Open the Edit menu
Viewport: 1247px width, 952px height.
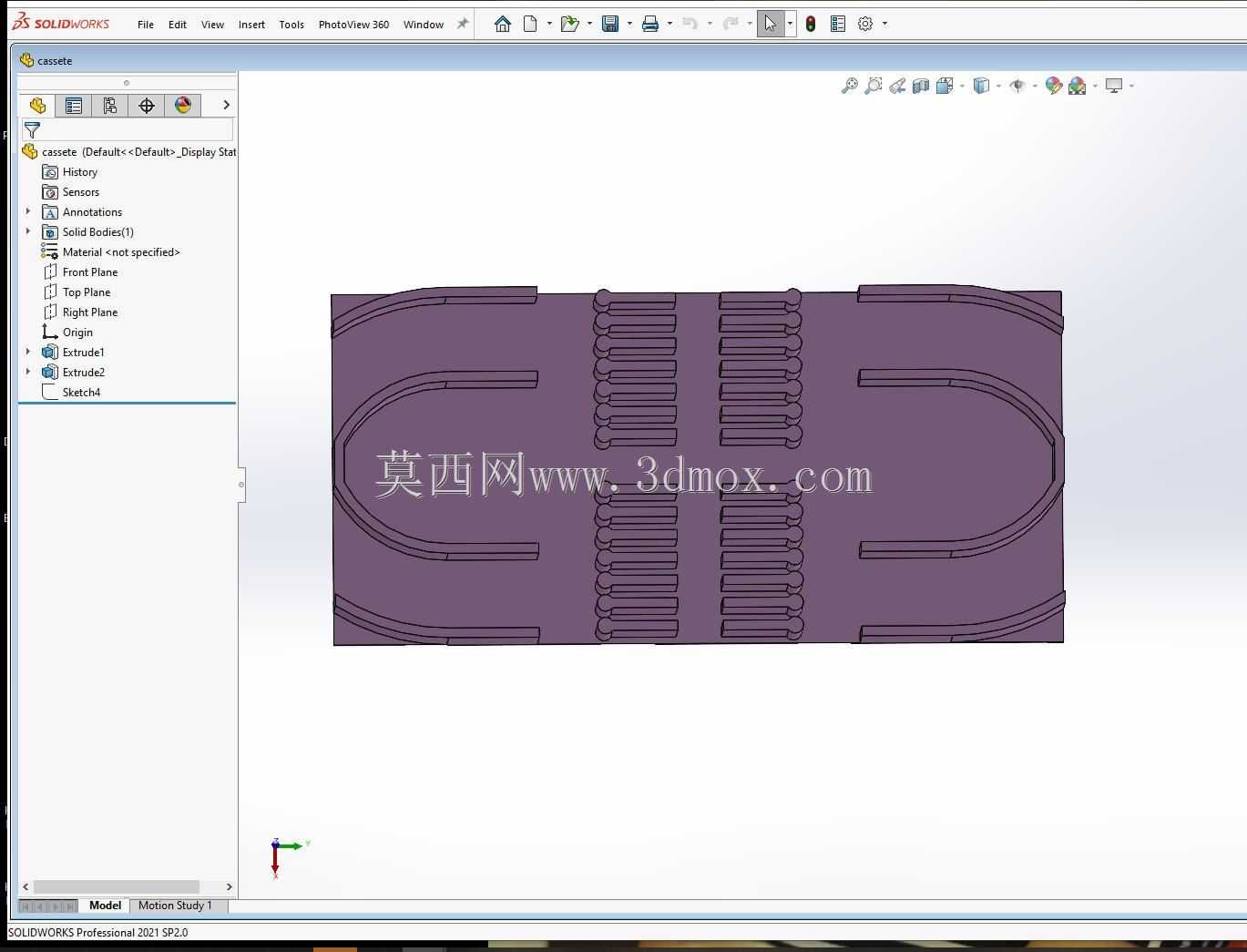click(x=178, y=25)
